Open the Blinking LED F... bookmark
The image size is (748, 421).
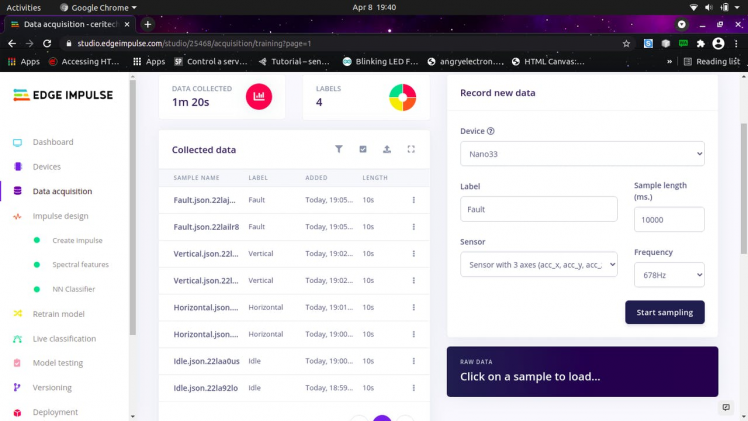[381, 62]
